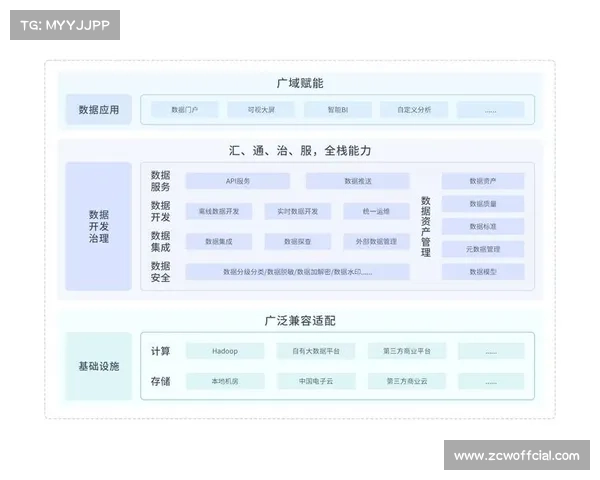Select the 数据门户 box
The image size is (600, 480).
(x=184, y=110)
